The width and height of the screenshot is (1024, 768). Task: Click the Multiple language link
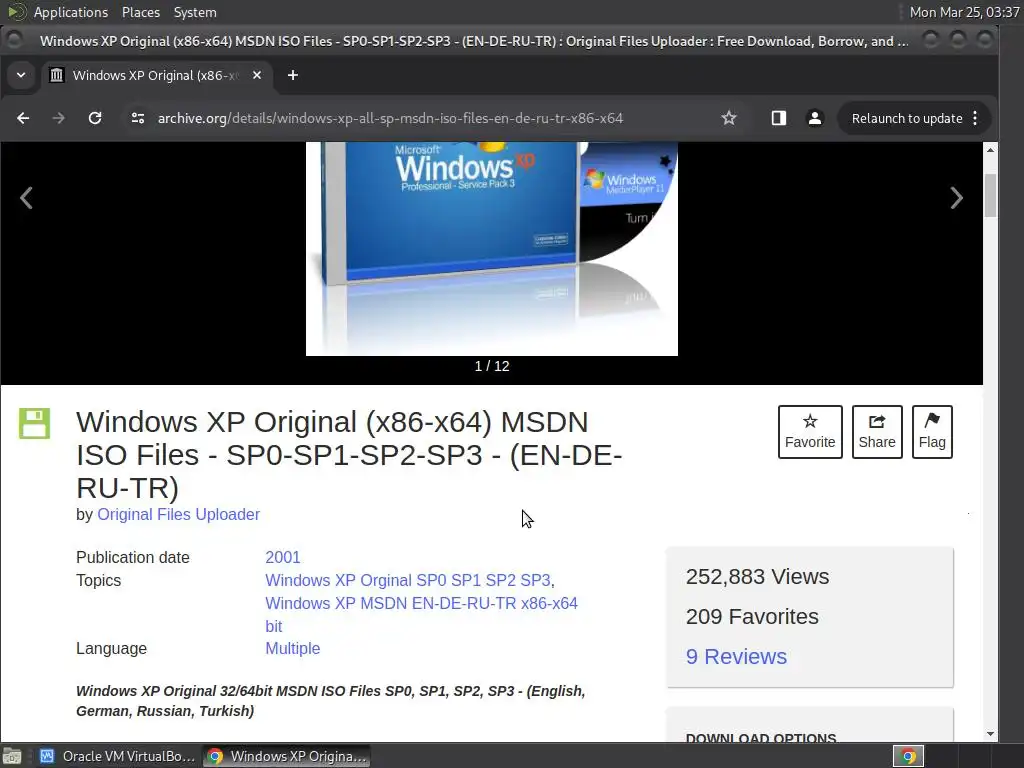click(293, 648)
